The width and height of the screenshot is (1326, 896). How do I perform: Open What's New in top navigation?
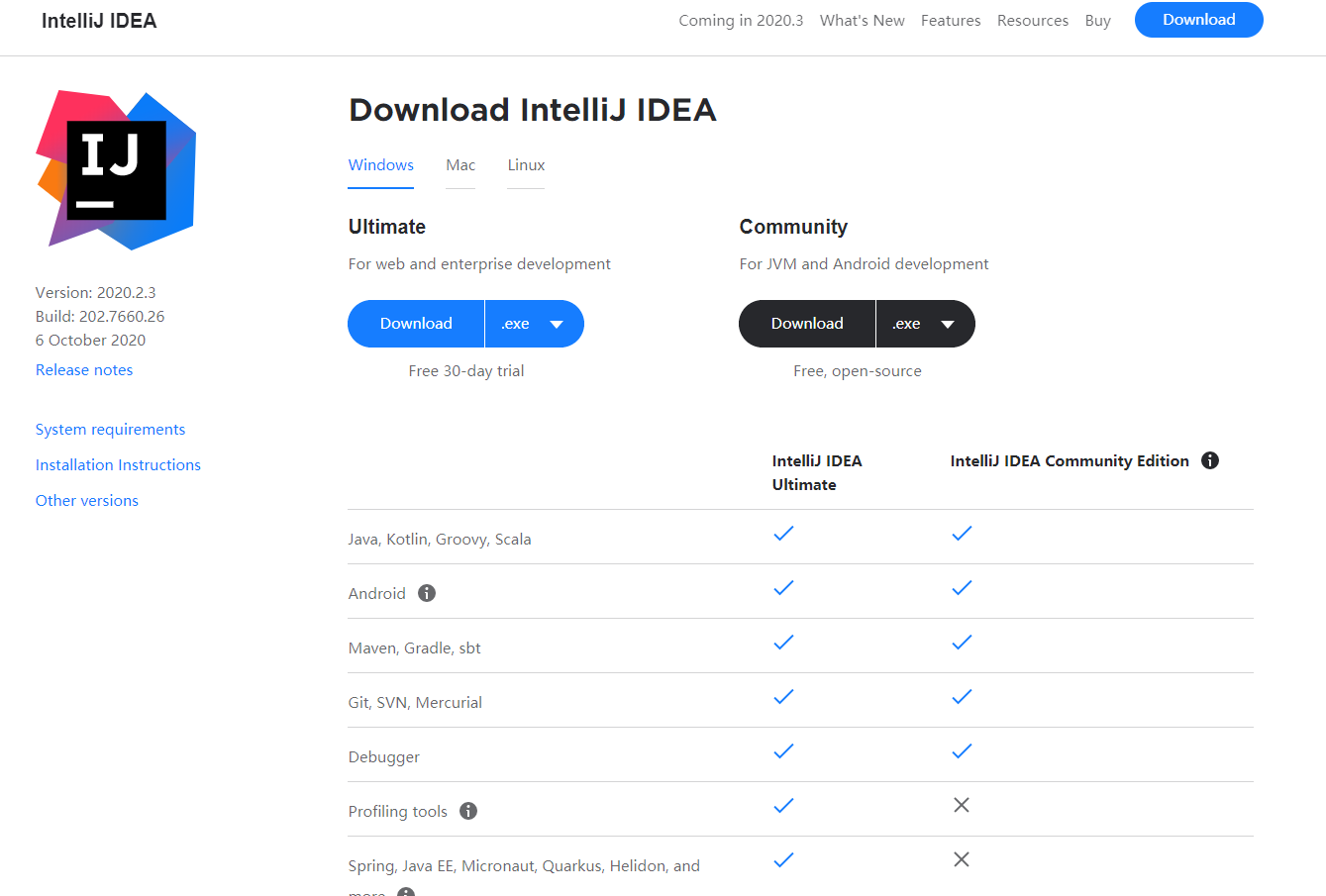tap(863, 21)
